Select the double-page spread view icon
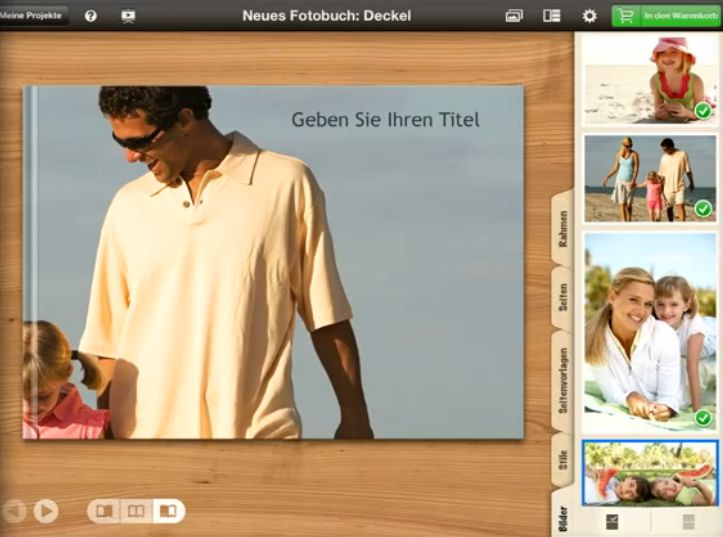The width and height of the screenshot is (723, 537). 136,511
